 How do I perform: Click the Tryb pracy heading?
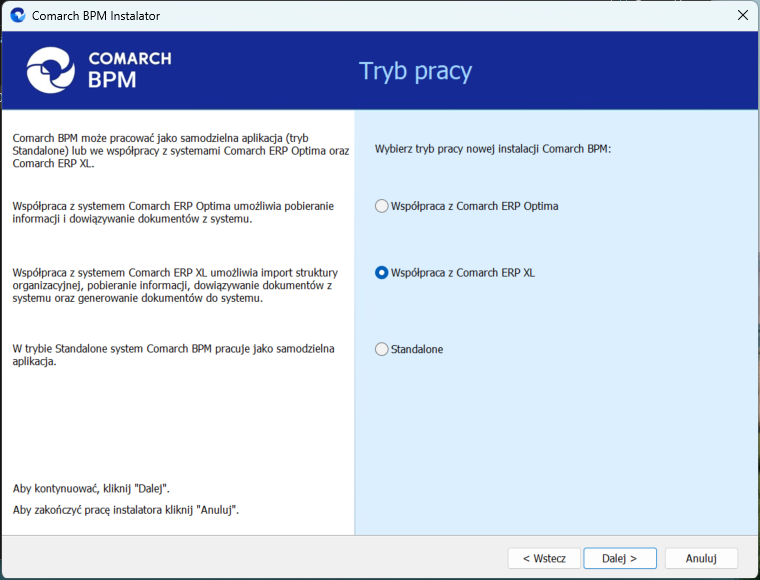(x=415, y=71)
